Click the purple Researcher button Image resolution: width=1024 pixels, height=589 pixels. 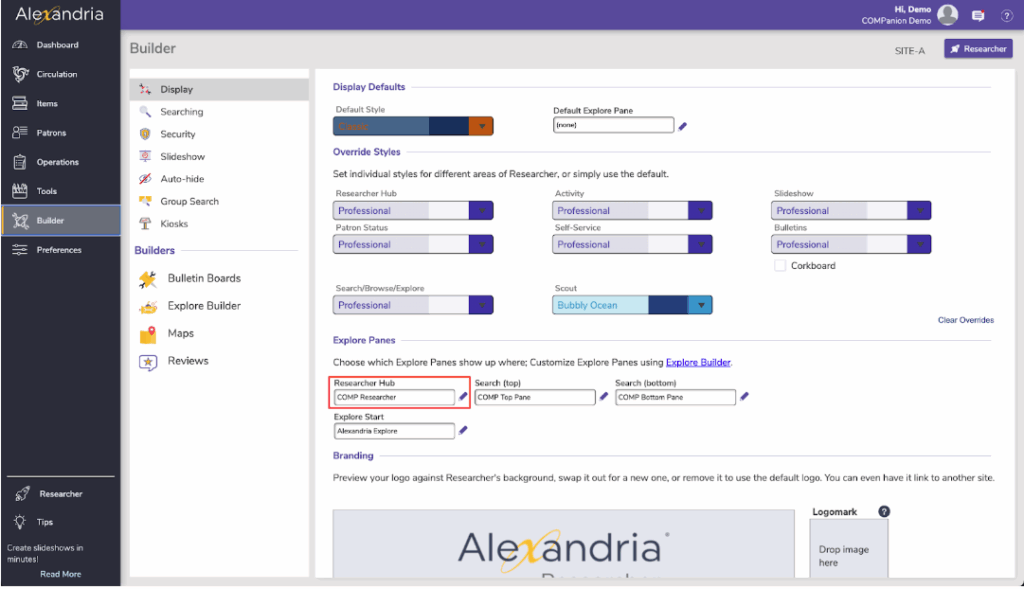point(978,49)
